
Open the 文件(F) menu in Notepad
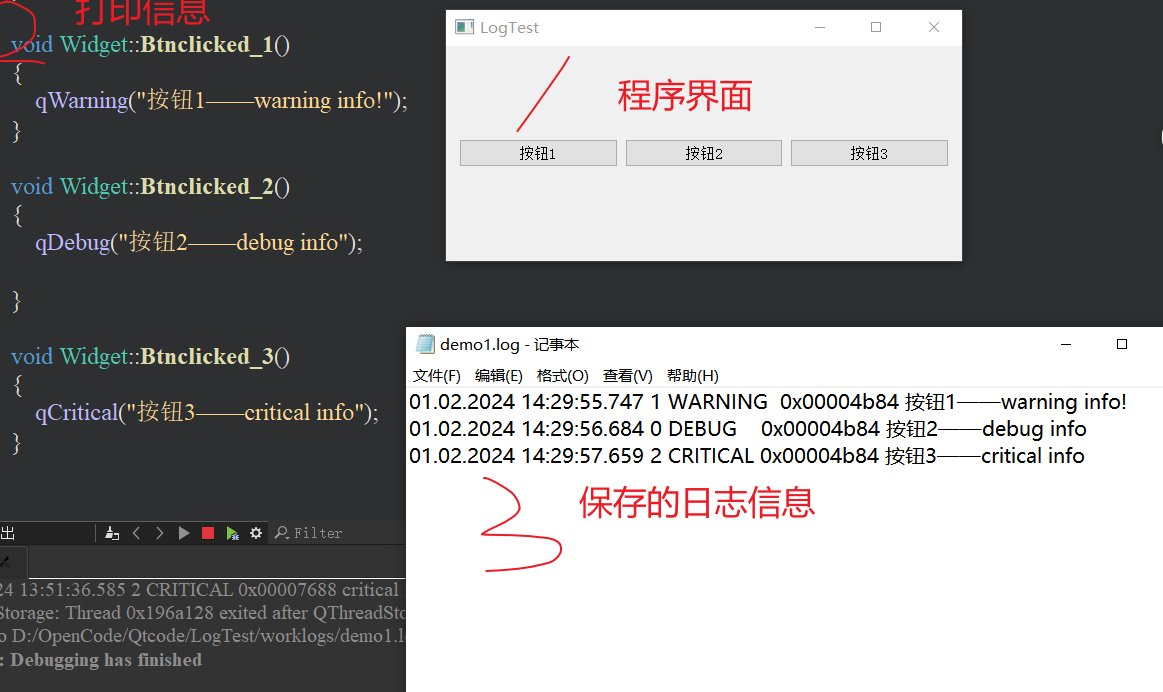click(x=436, y=375)
